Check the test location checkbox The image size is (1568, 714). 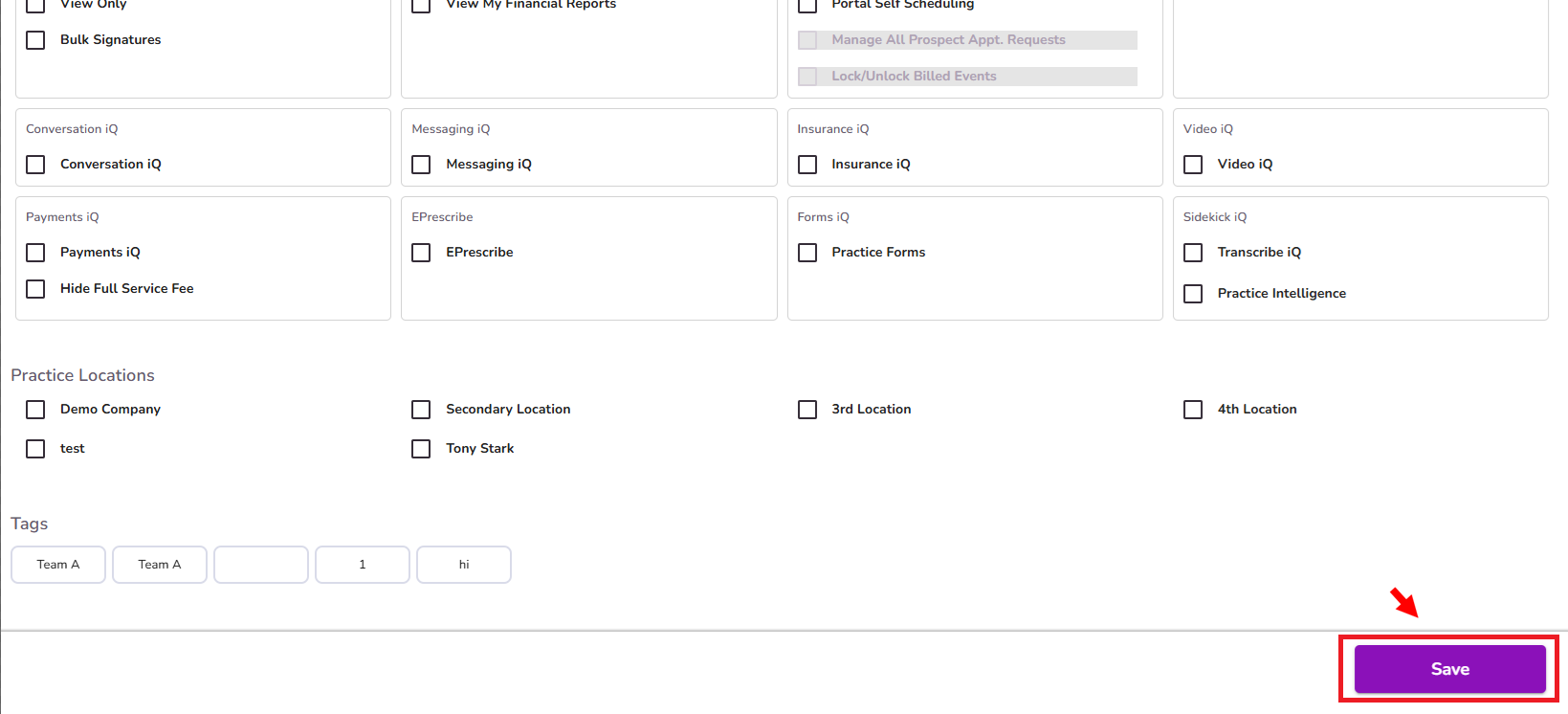[35, 449]
